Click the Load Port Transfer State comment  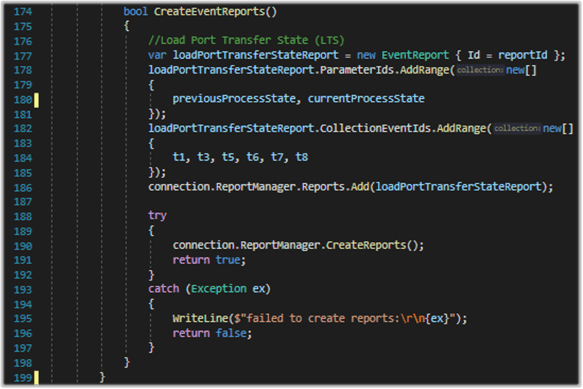pos(246,40)
